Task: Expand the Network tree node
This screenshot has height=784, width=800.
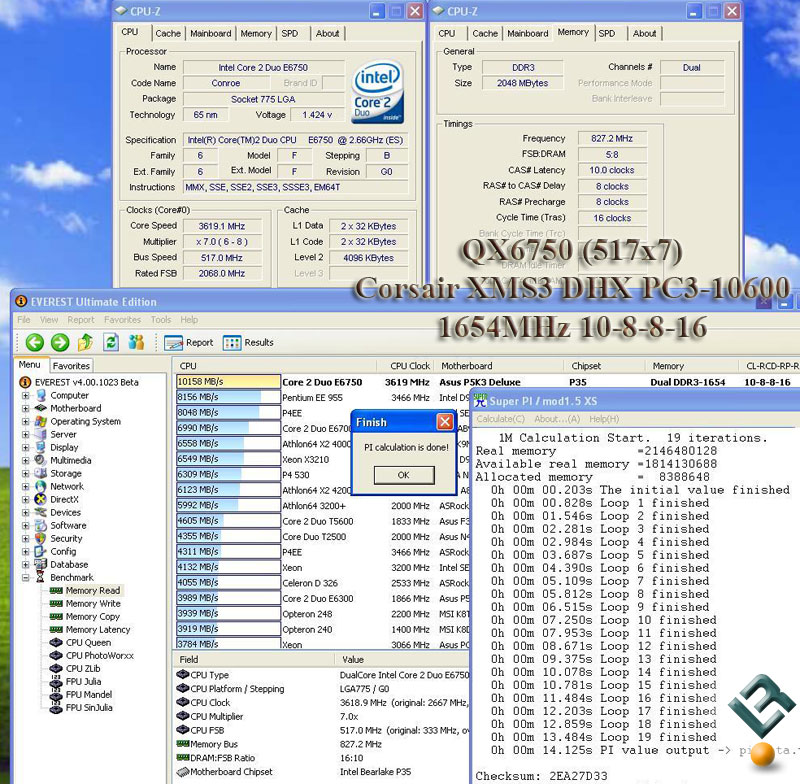Action: (x=26, y=486)
